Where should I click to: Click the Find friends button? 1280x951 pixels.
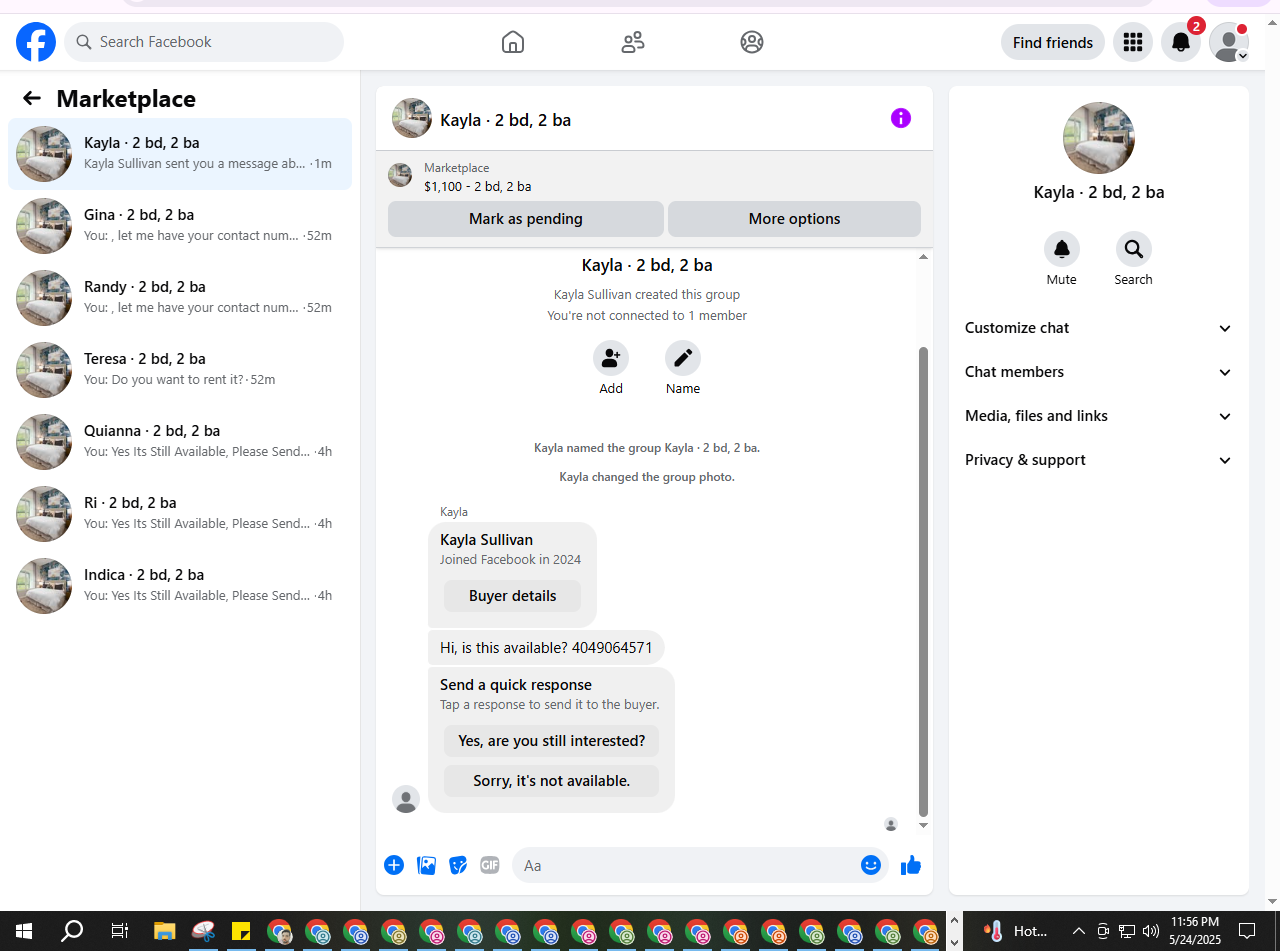pos(1053,42)
